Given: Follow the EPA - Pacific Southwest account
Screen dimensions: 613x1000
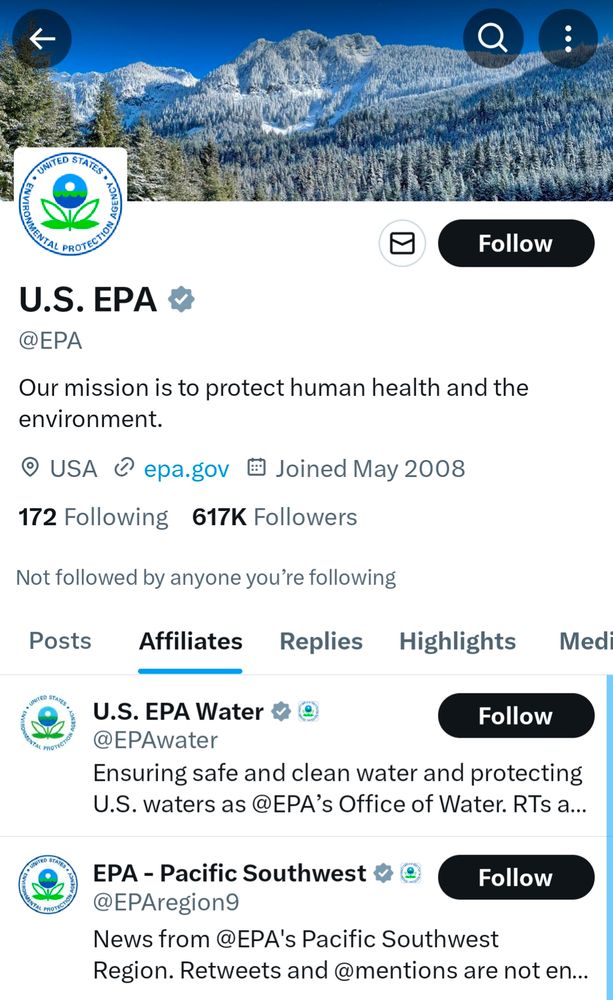Looking at the screenshot, I should pos(516,878).
